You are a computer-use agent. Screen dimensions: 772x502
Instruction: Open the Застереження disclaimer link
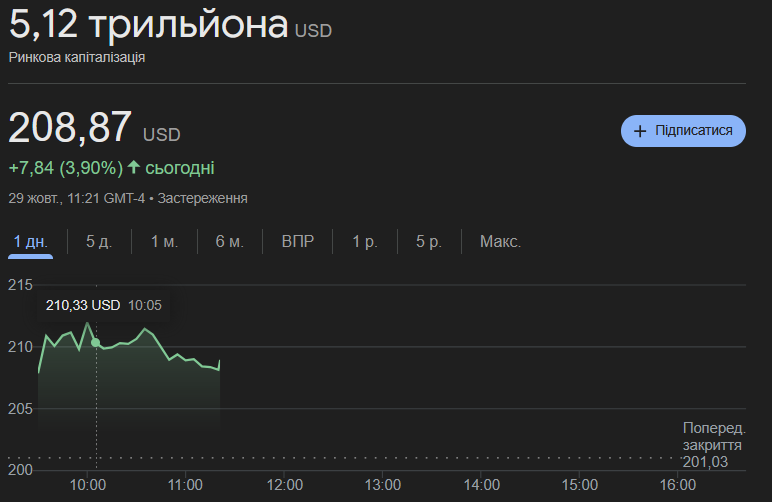tap(202, 198)
